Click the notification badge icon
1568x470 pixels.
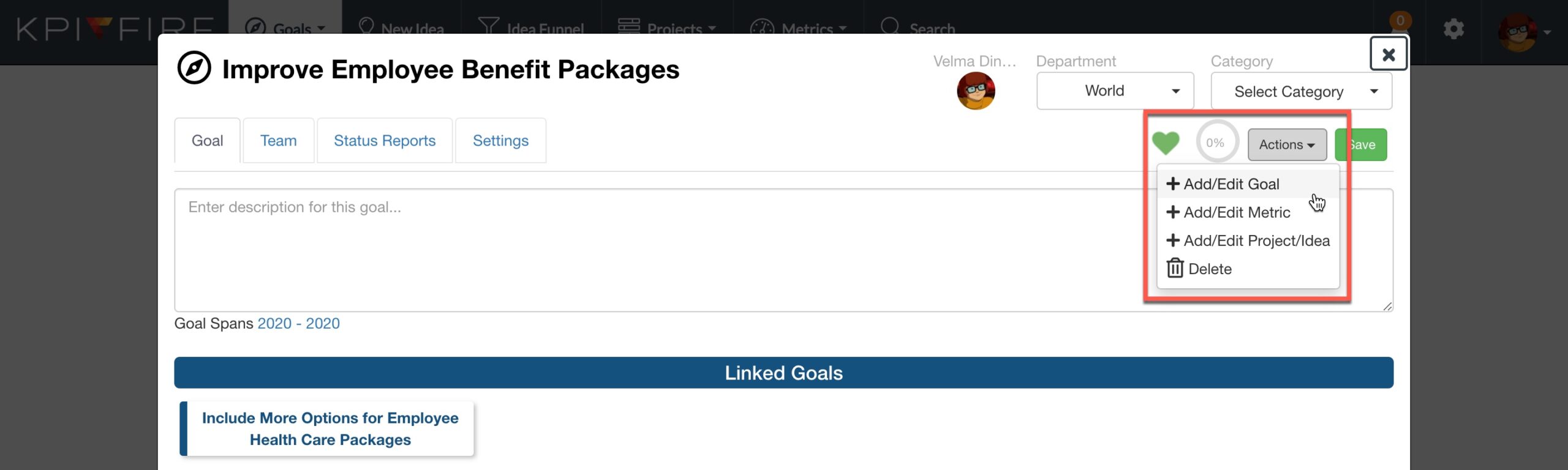click(x=1400, y=21)
